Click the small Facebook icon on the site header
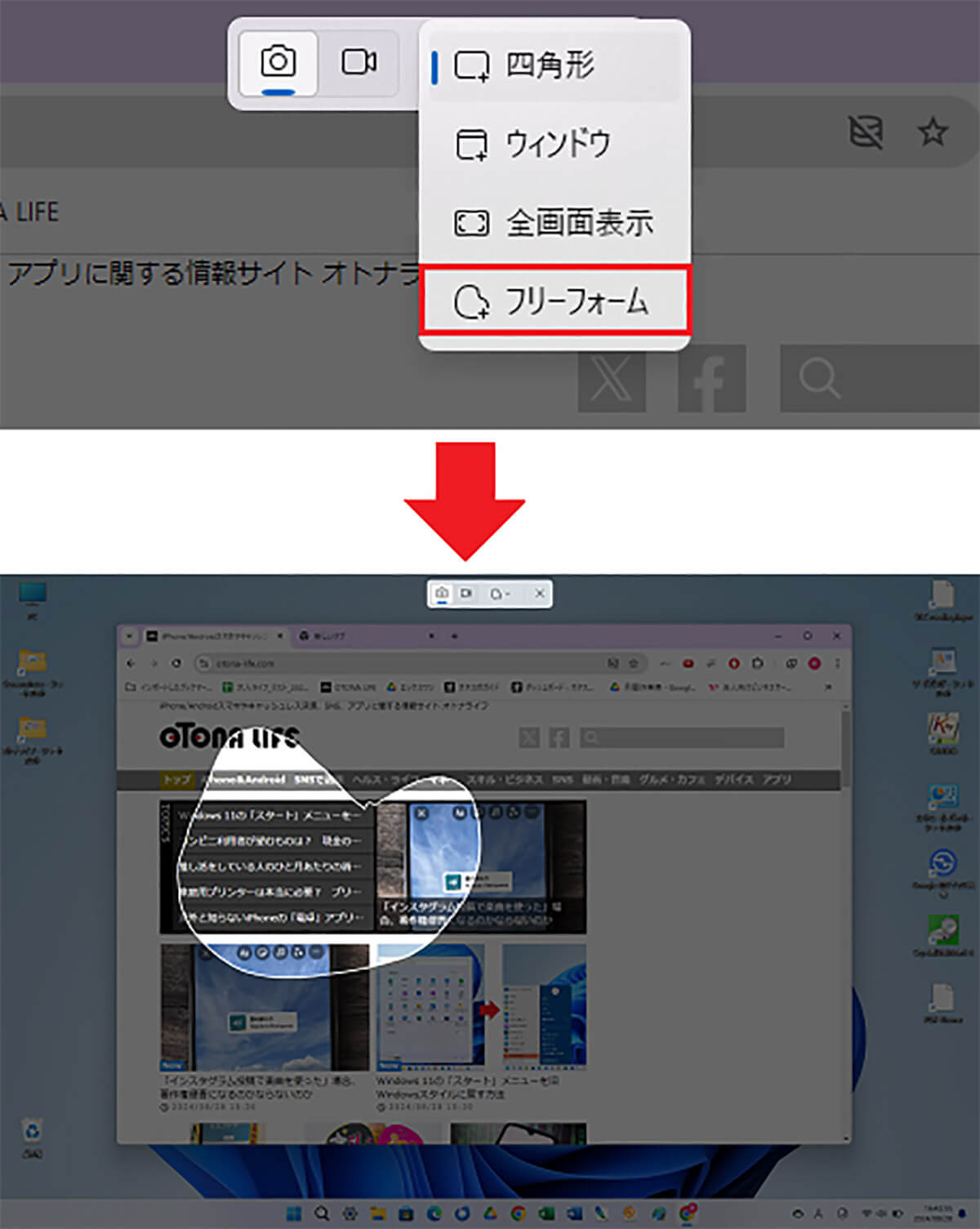 pos(559,738)
